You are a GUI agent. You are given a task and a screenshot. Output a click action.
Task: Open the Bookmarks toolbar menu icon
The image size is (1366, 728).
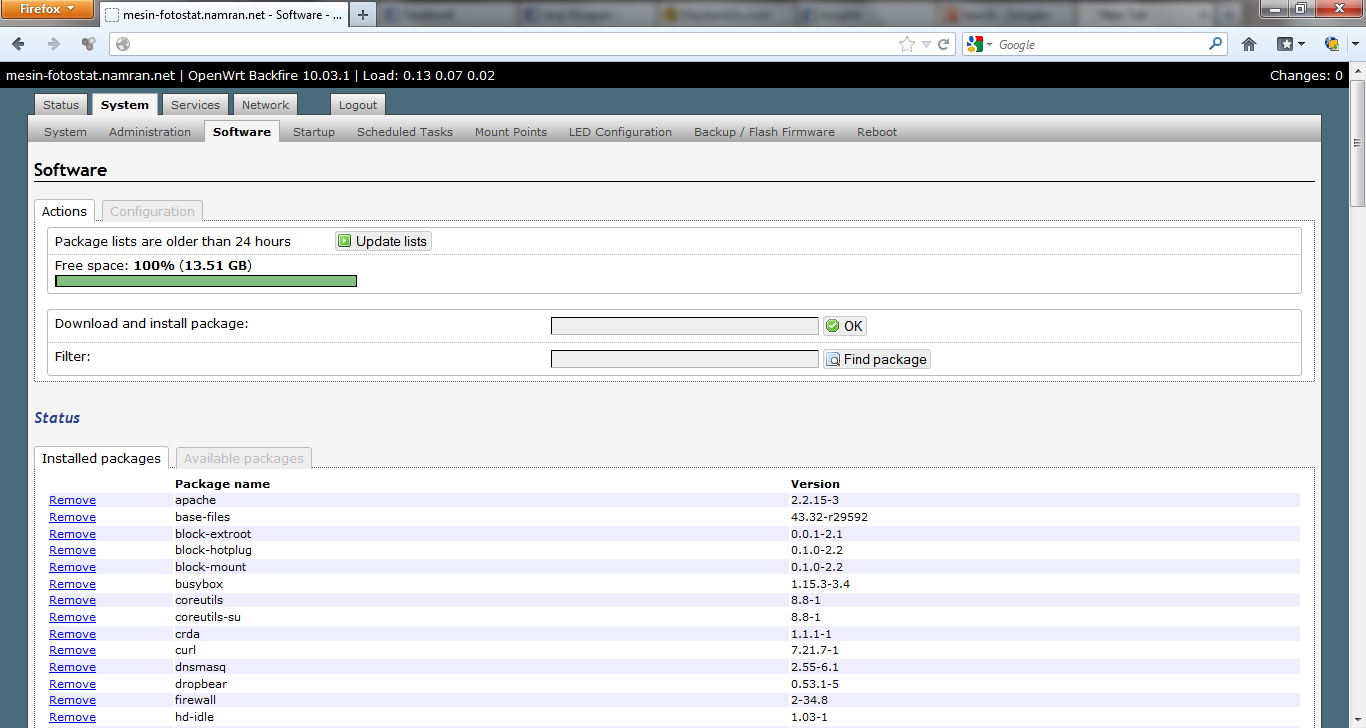pos(1291,44)
